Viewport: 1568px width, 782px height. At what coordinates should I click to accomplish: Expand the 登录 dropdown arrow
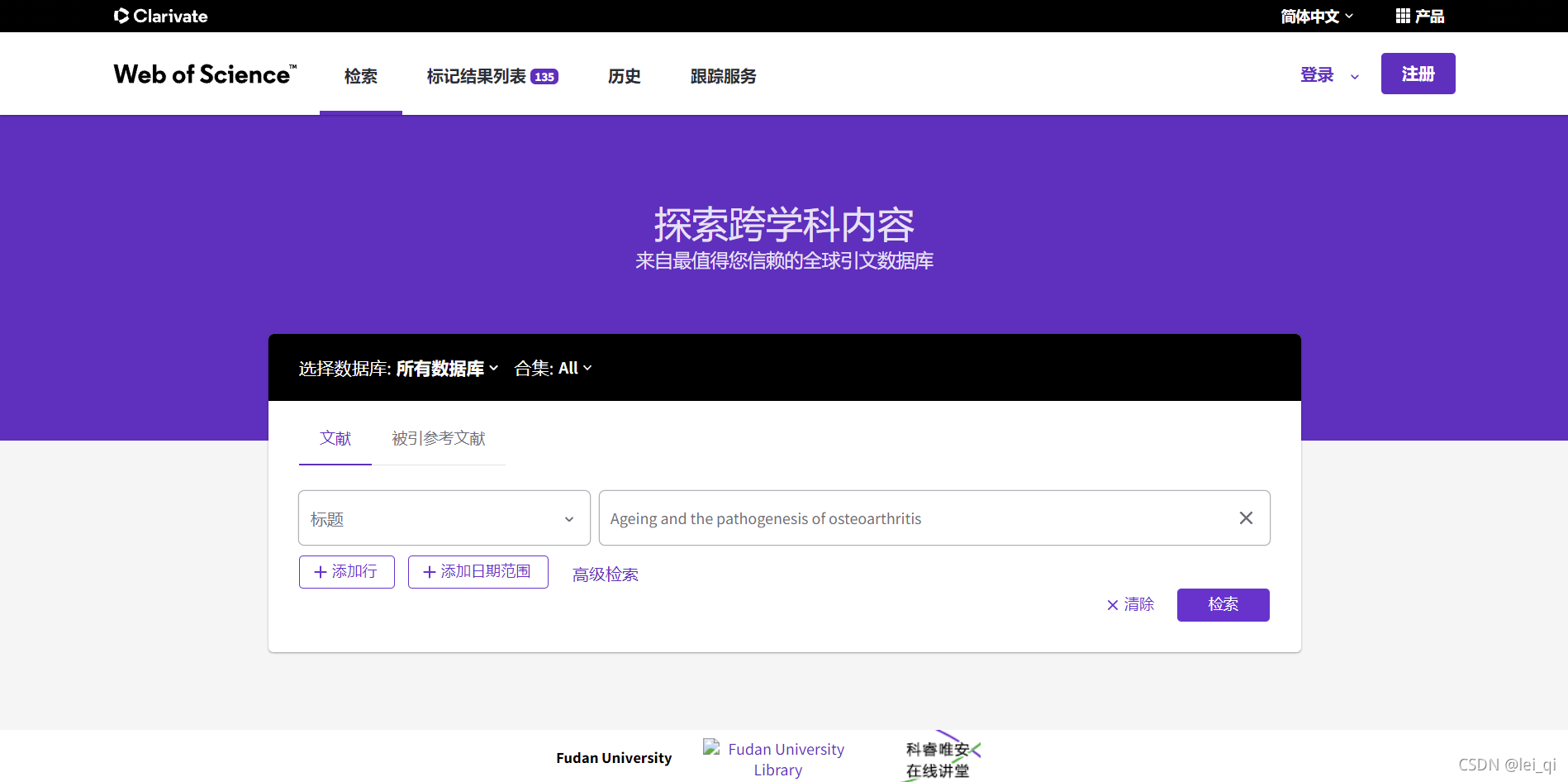(x=1355, y=76)
